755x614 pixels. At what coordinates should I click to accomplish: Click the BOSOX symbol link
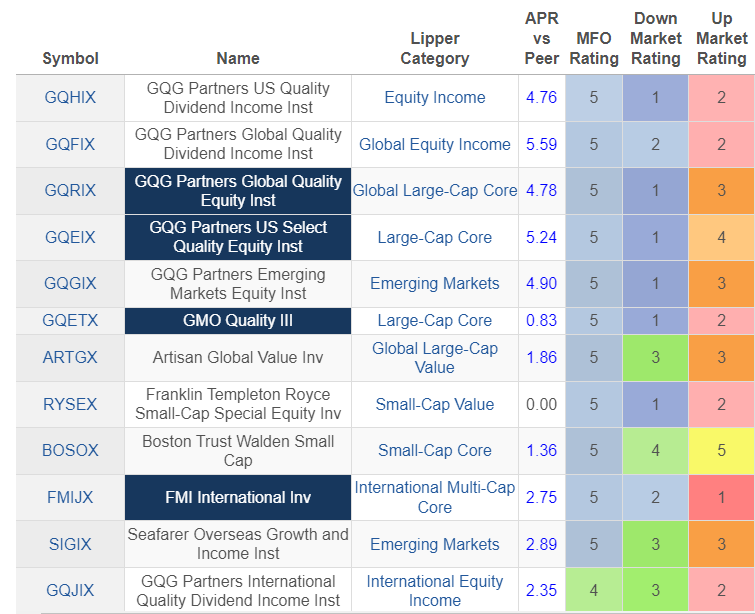[70, 450]
